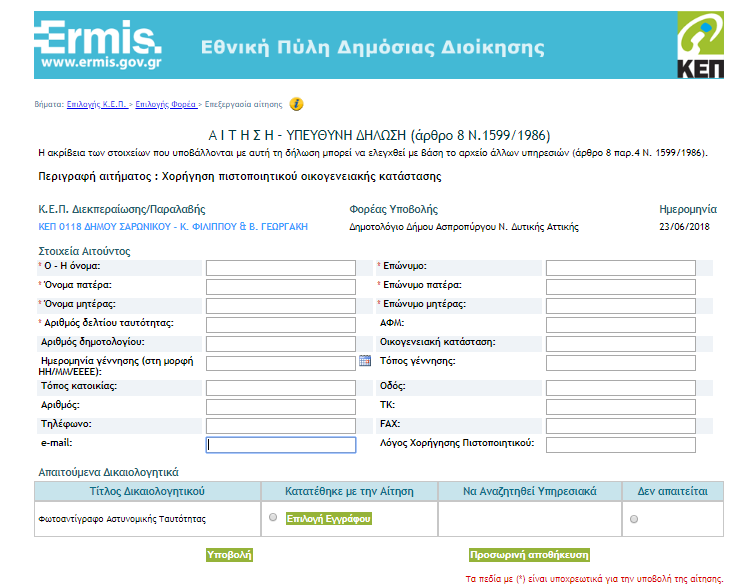
Task: Focus the Επώνυμο text field
Action: pos(620,268)
